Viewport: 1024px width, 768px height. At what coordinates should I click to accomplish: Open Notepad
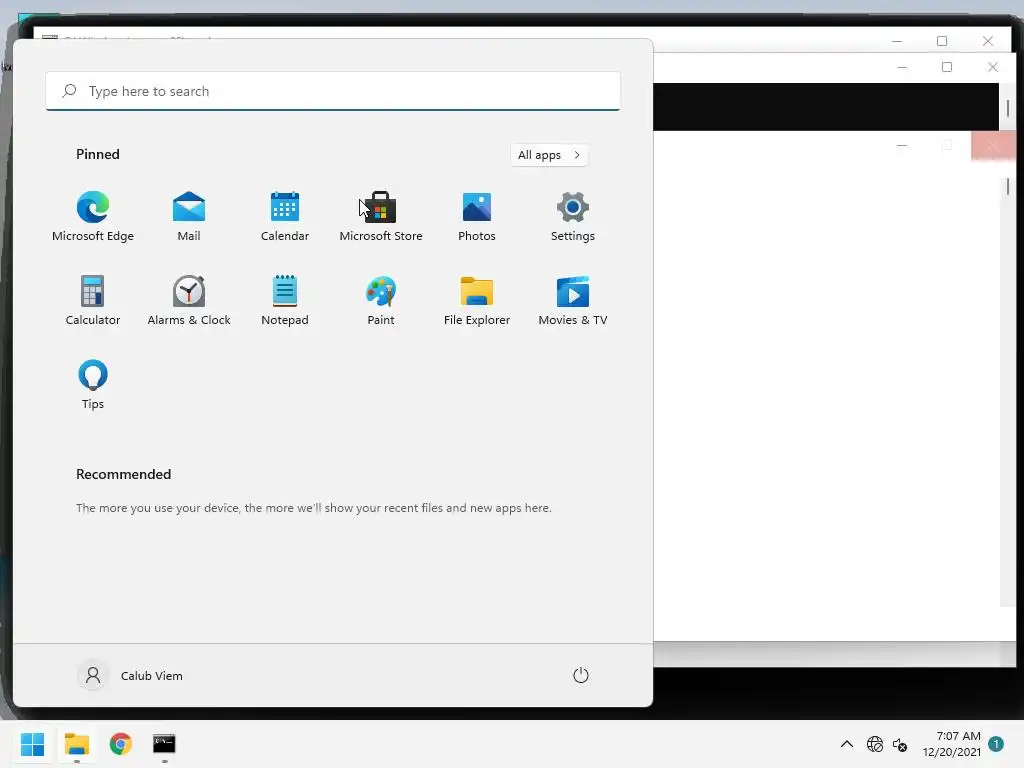285,300
